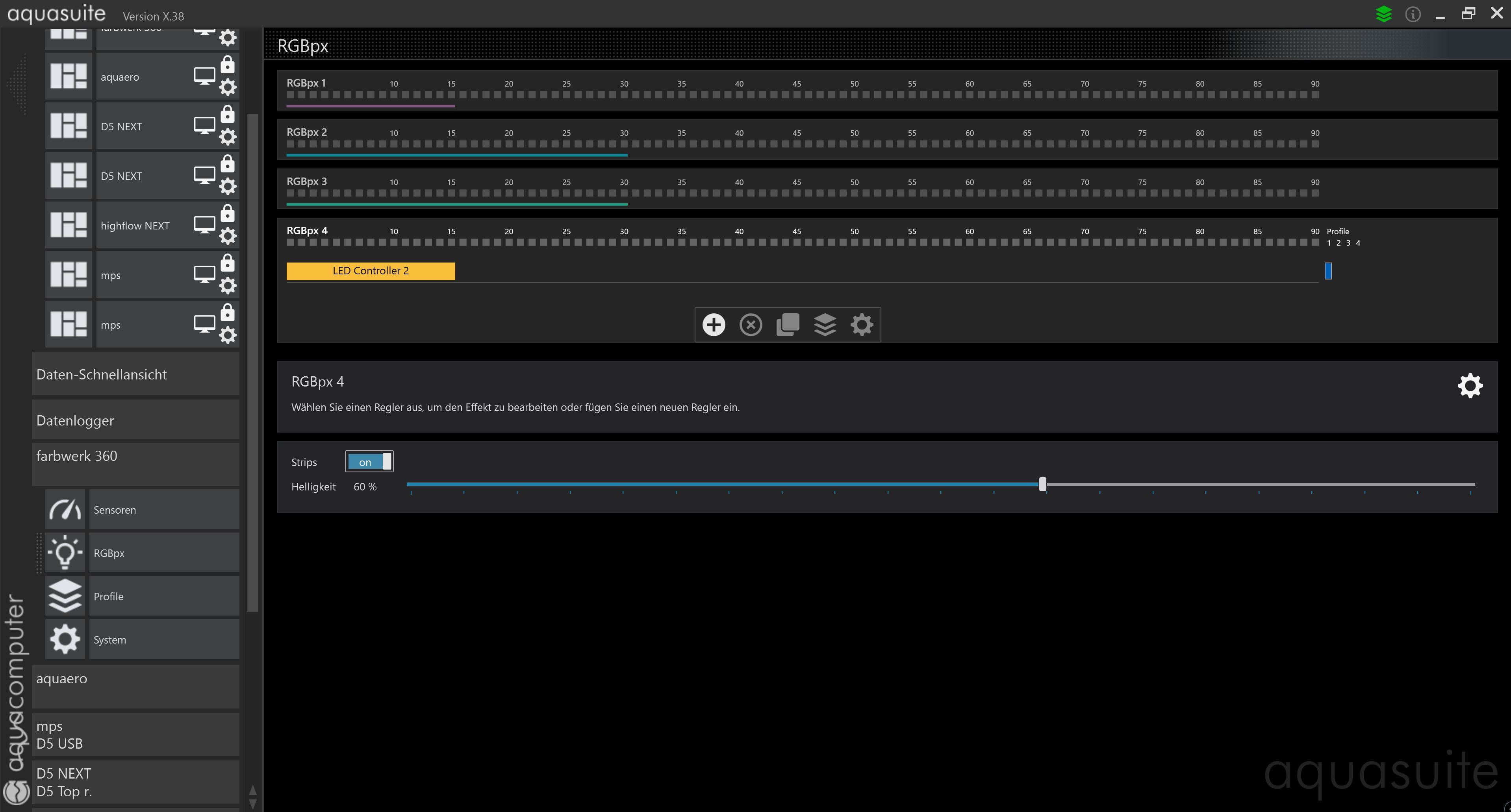Toggle the lock icon for the aquaero overview

coord(228,65)
